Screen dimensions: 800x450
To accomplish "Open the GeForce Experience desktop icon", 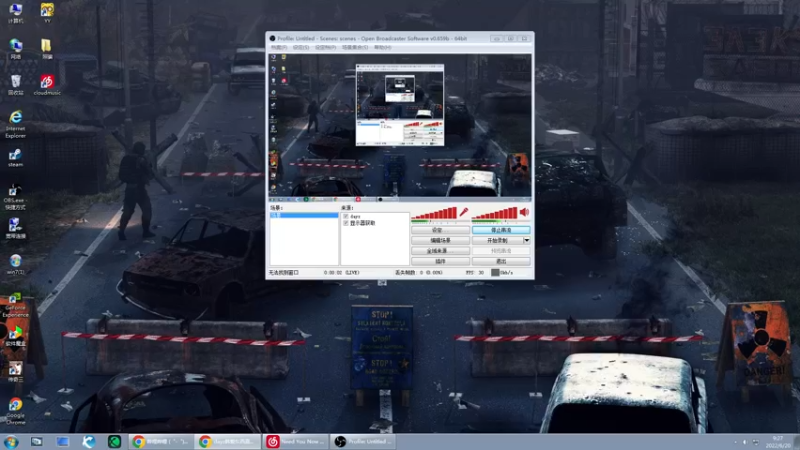I will [14, 305].
